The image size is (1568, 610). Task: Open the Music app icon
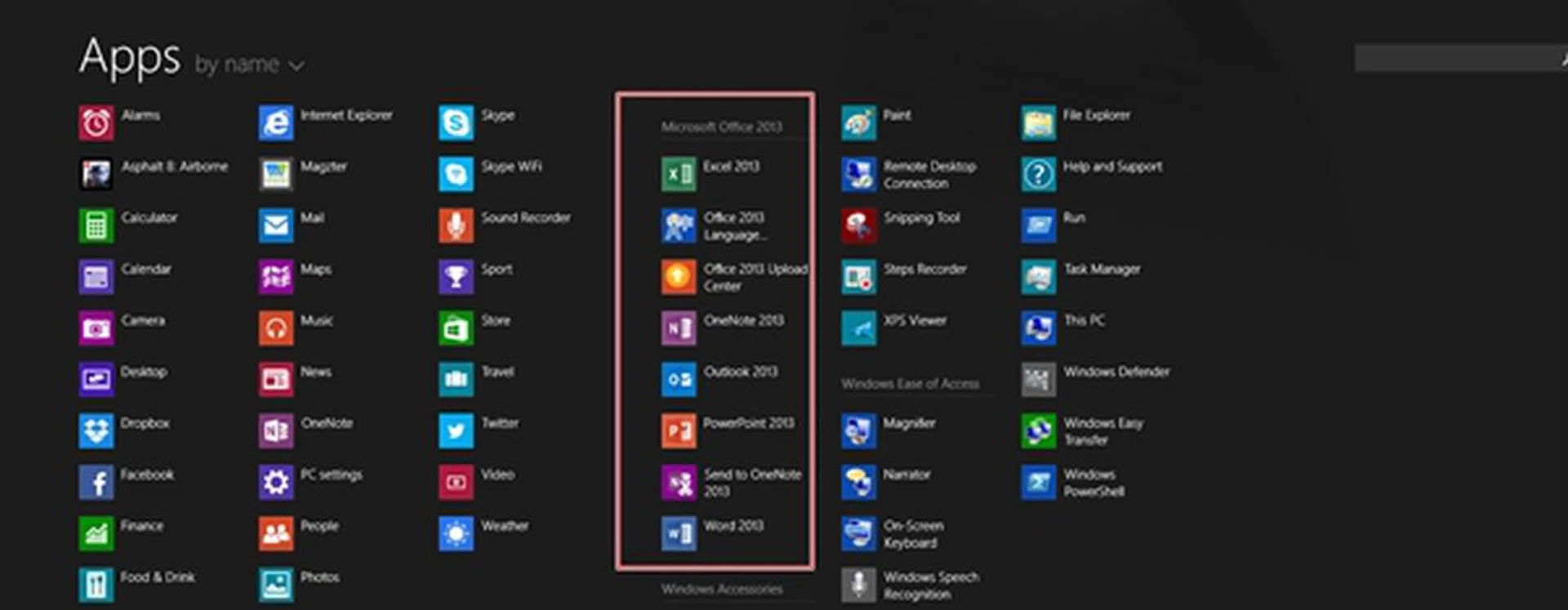(276, 329)
